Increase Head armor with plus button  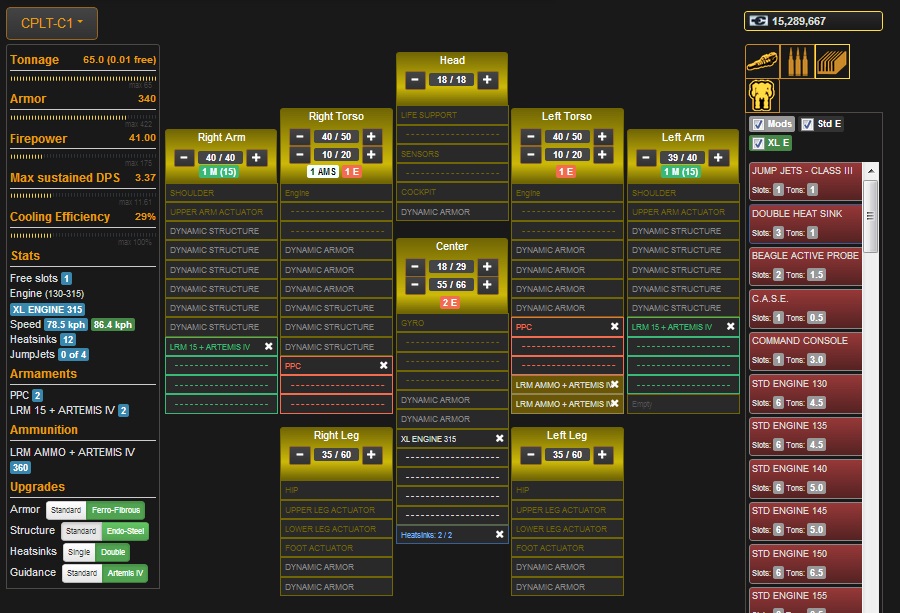tap(487, 79)
